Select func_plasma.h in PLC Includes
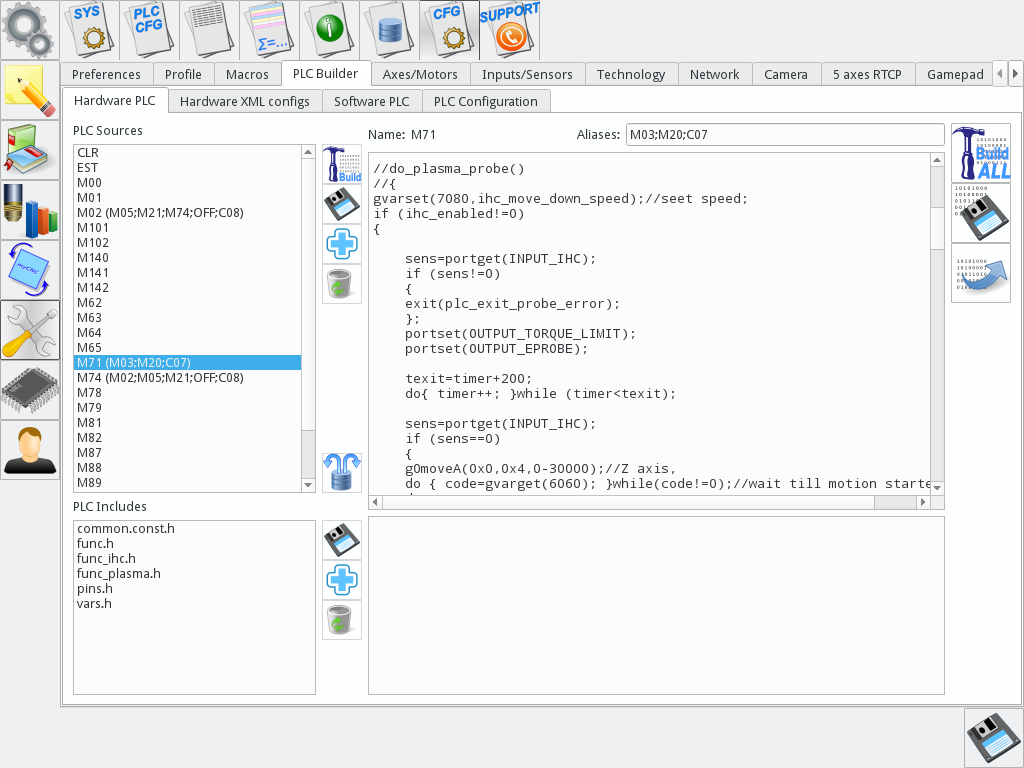1024x768 pixels. 119,574
